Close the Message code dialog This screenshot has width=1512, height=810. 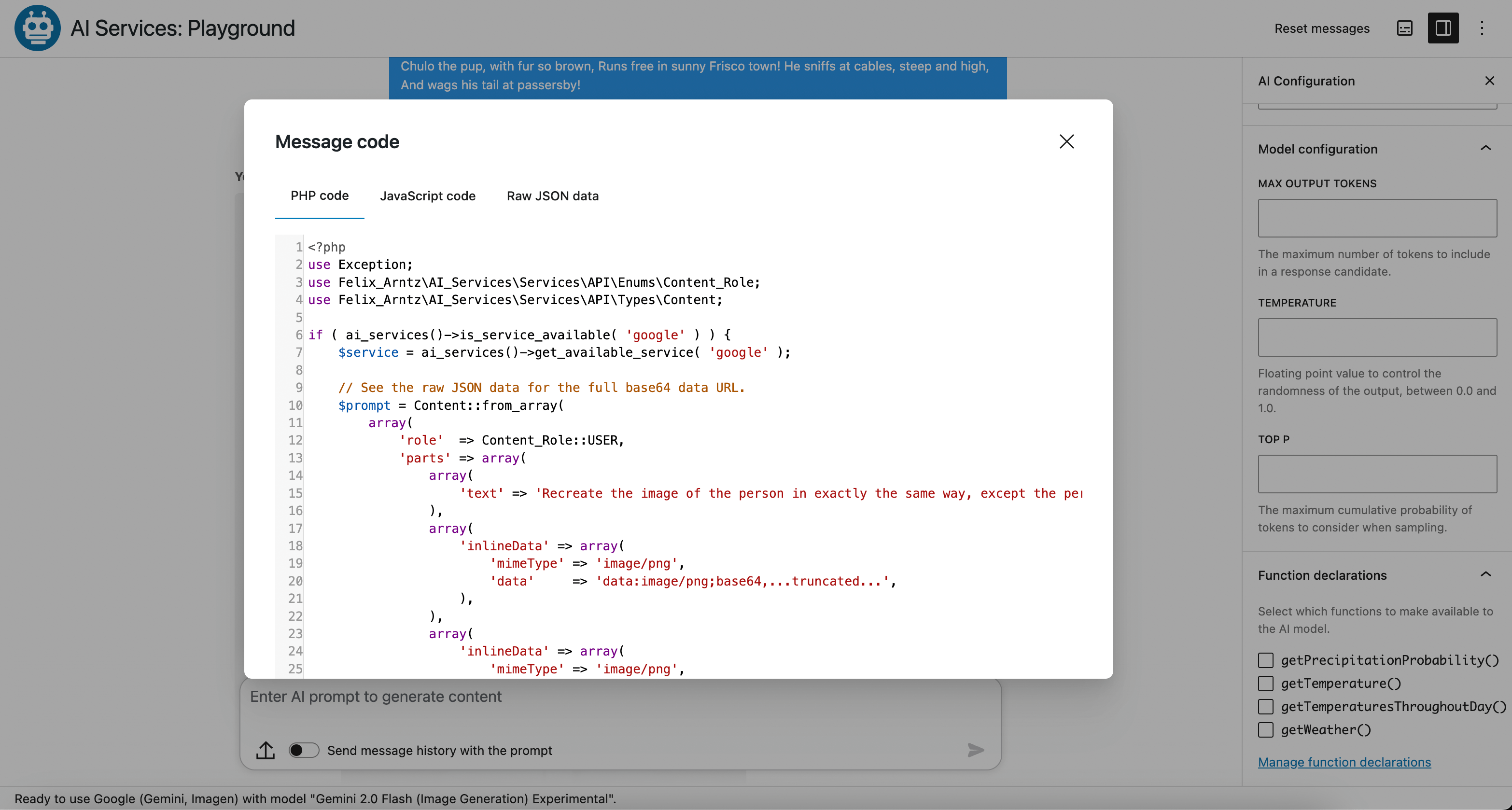click(1066, 141)
